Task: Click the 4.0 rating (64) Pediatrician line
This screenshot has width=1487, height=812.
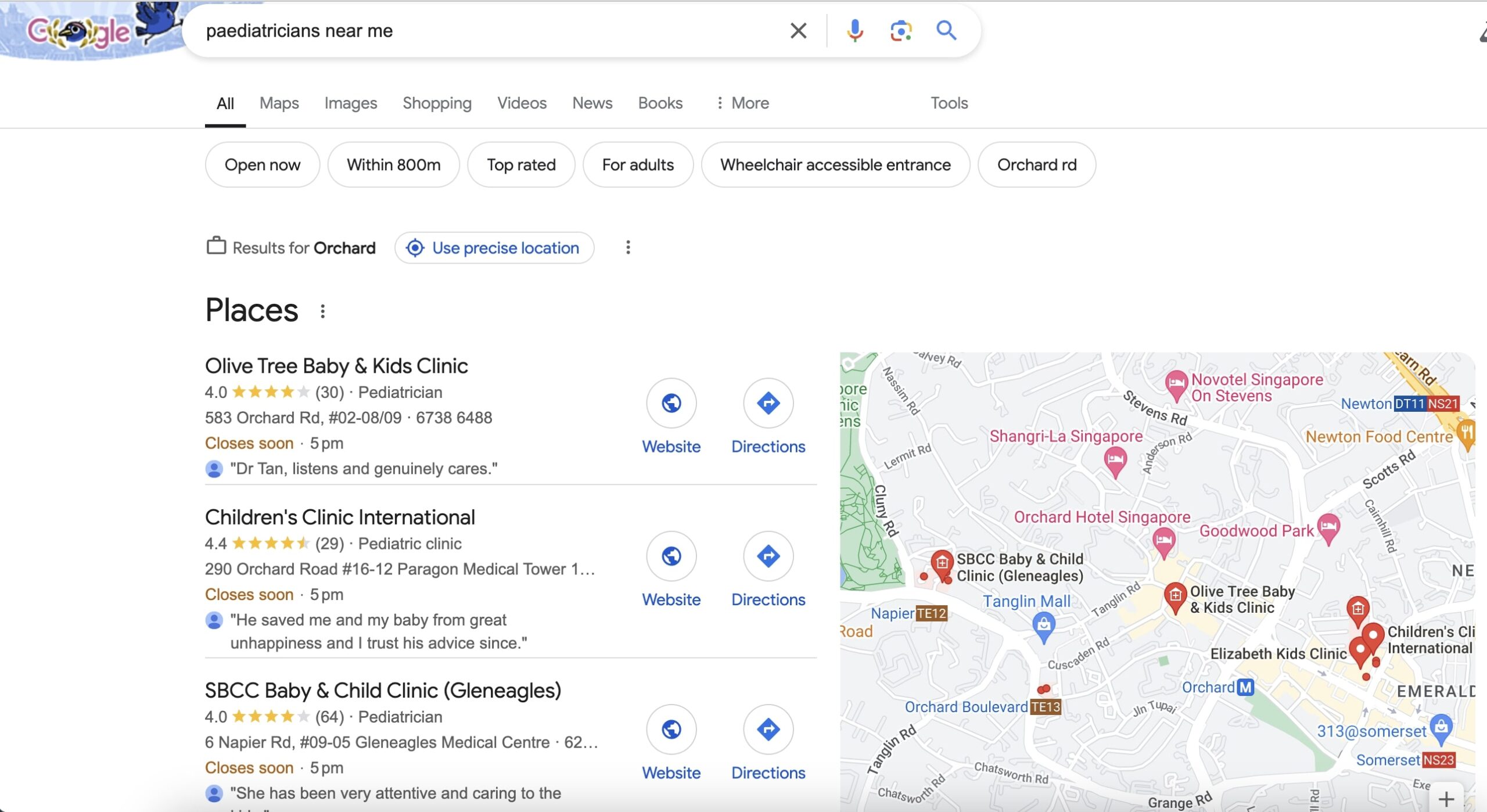Action: click(x=324, y=717)
